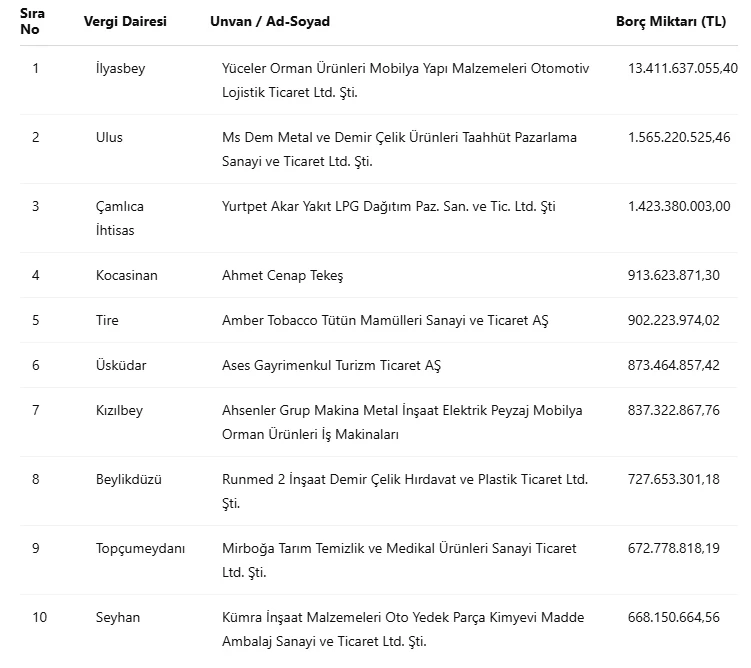The height and width of the screenshot is (668, 751).
Task: Click the Unvan / Ad-Soyad column header
Action: (x=270, y=21)
